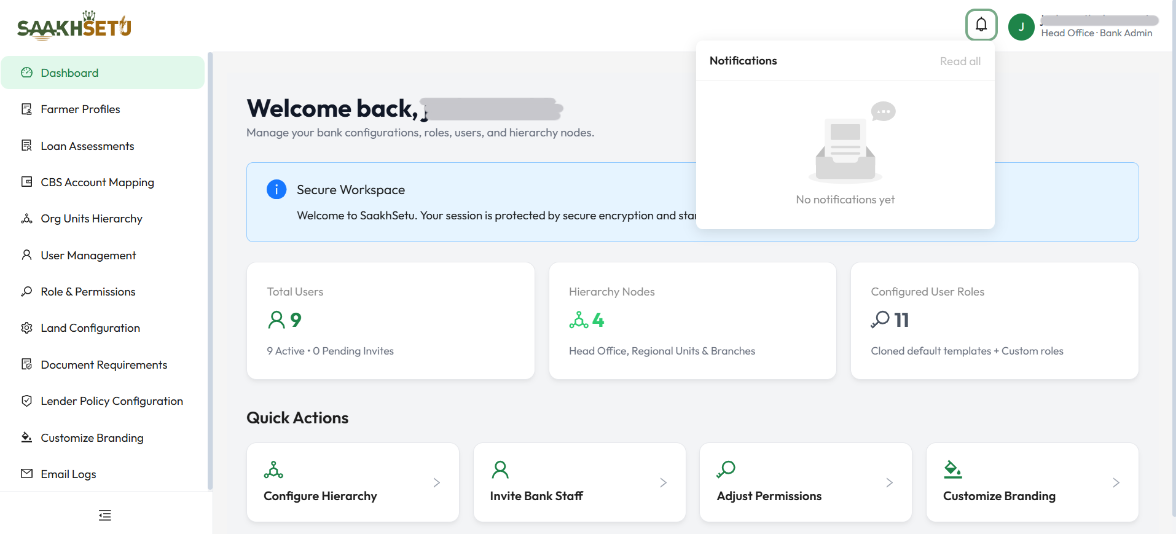1176x534 pixels.
Task: Click the Farmer Profiles sidebar icon
Action: pos(27,110)
